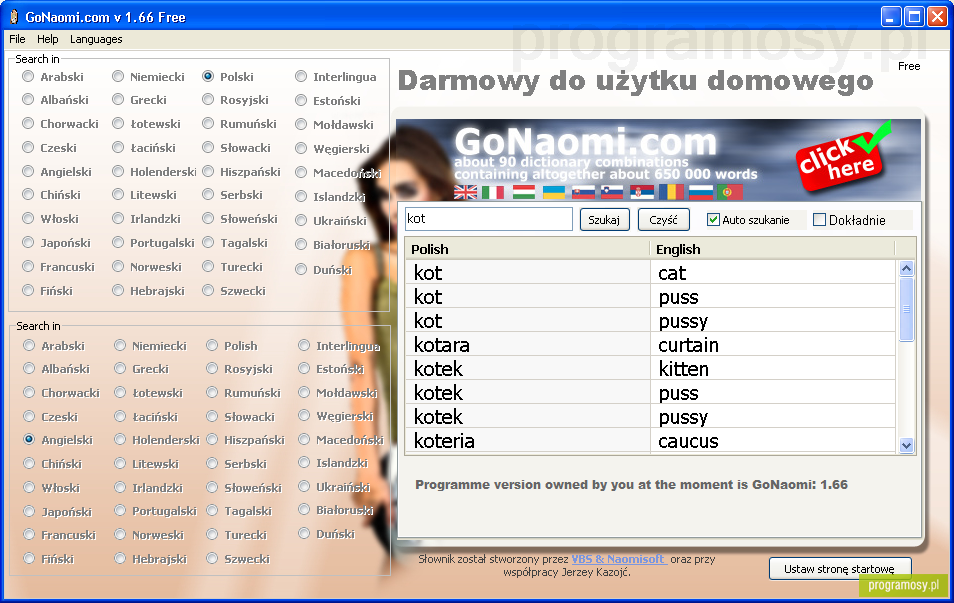Click the GoNaomi.com banner title
The height and width of the screenshot is (603, 954).
585,142
